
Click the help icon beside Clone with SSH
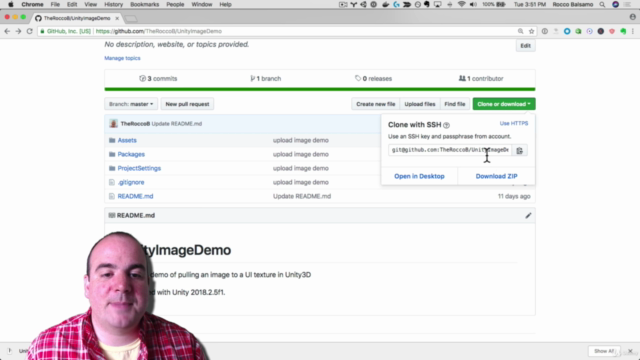447,125
